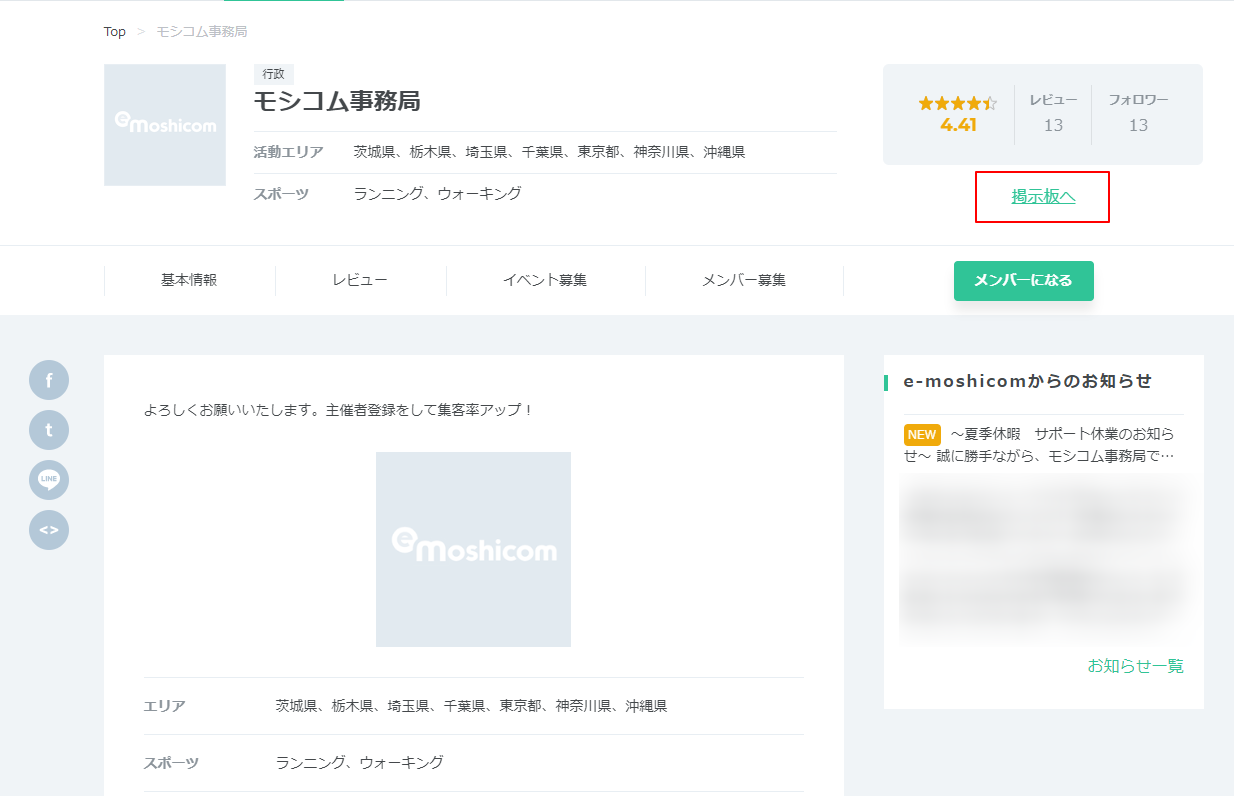Screen dimensions: 1234x796
Task: Click the large e-moshicom image in content
Action: [x=473, y=549]
